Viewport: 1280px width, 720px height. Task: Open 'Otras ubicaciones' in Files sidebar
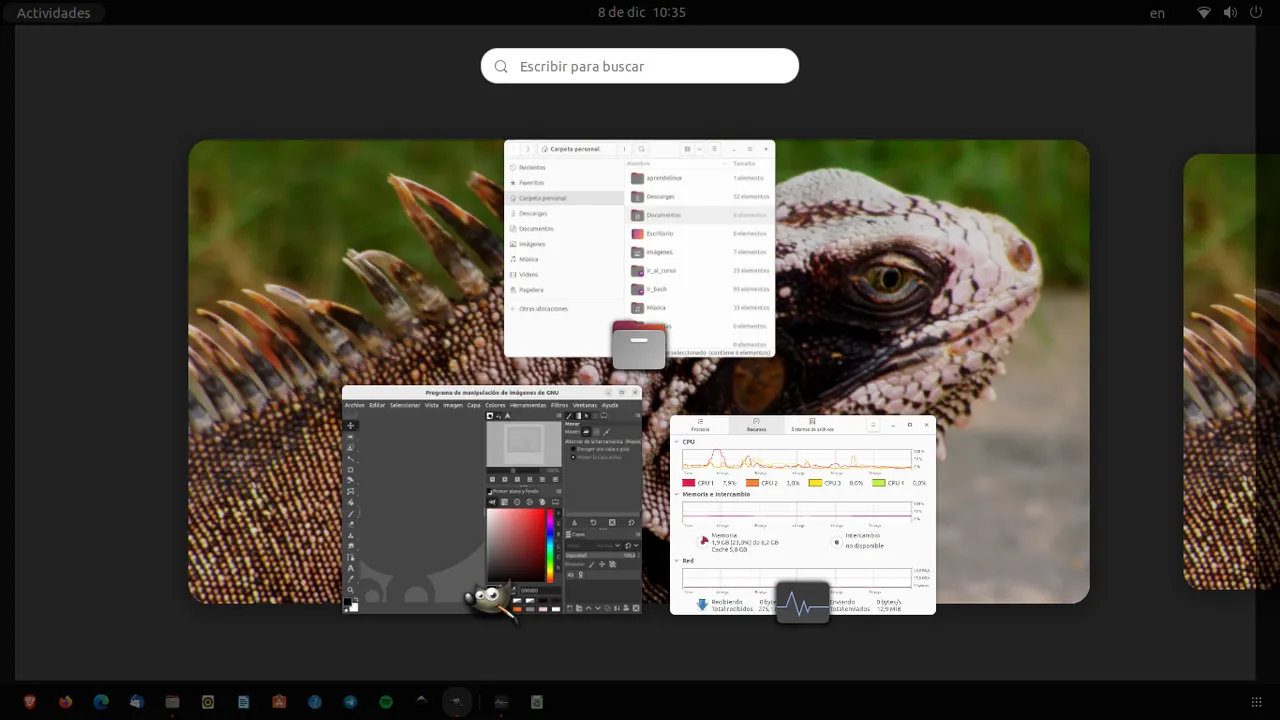[x=565, y=309]
